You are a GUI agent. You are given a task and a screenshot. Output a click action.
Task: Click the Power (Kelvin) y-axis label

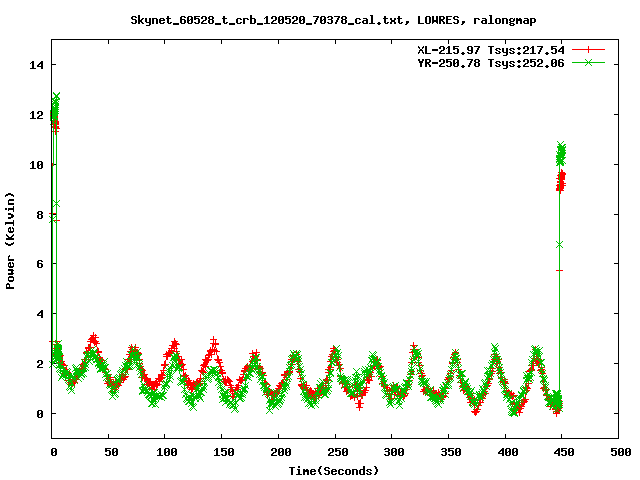click(10, 241)
